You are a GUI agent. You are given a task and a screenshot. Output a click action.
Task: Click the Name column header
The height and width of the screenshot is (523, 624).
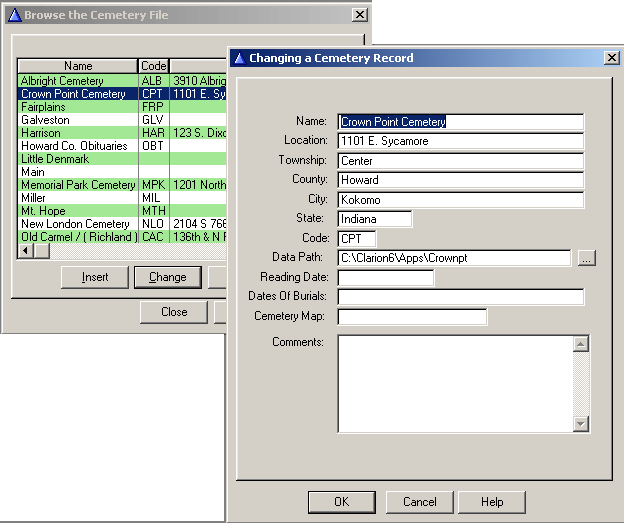pos(78,66)
